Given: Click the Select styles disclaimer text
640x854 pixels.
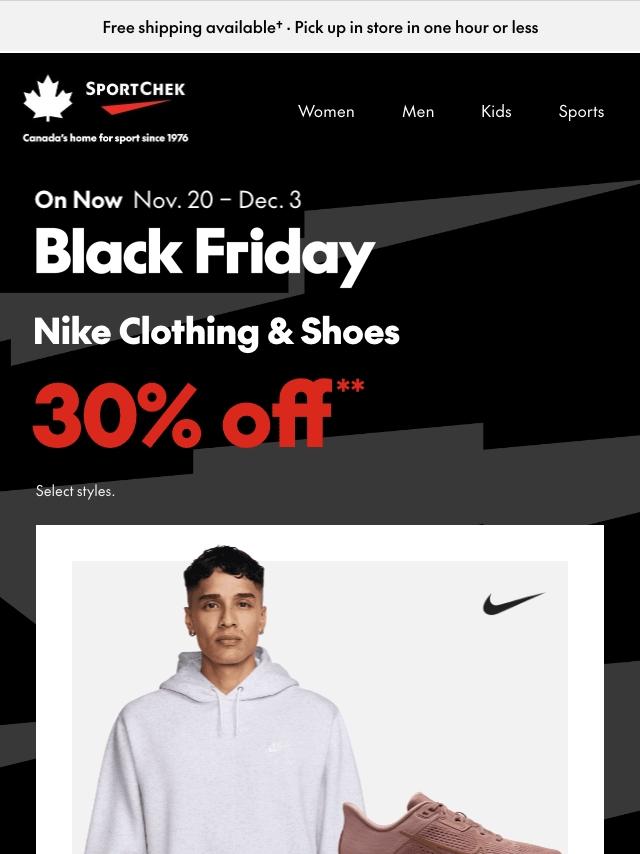Looking at the screenshot, I should pos(75,491).
